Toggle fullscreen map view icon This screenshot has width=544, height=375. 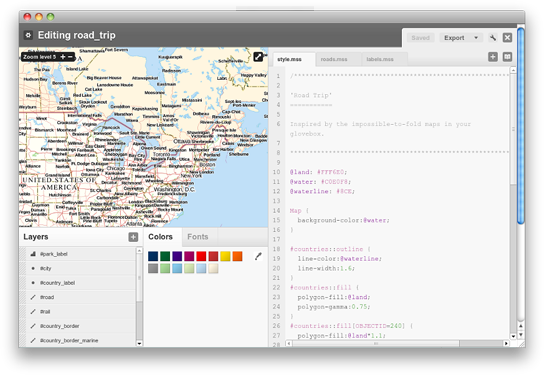tap(258, 57)
